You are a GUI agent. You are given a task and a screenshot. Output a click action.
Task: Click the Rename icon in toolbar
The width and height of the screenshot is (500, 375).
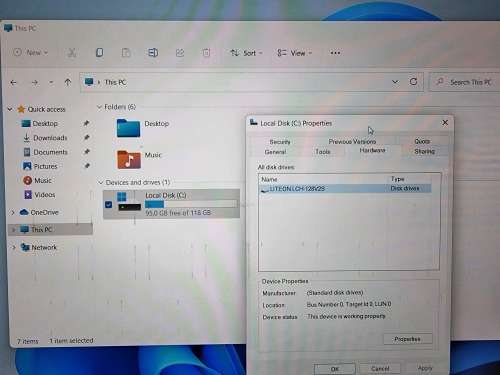coord(153,53)
